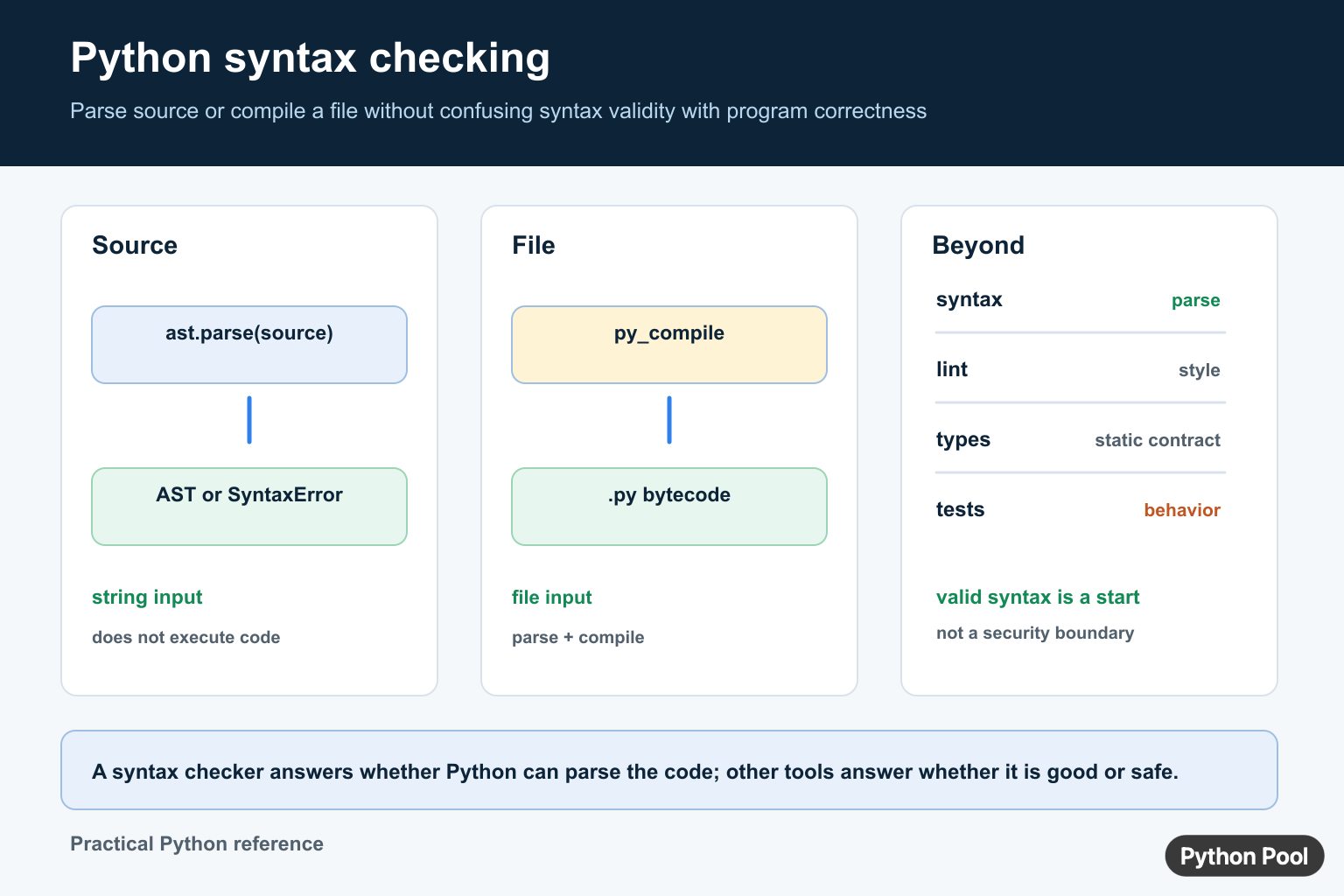This screenshot has width=1344, height=896.
Task: Click the 'types' row label
Action: [x=963, y=439]
